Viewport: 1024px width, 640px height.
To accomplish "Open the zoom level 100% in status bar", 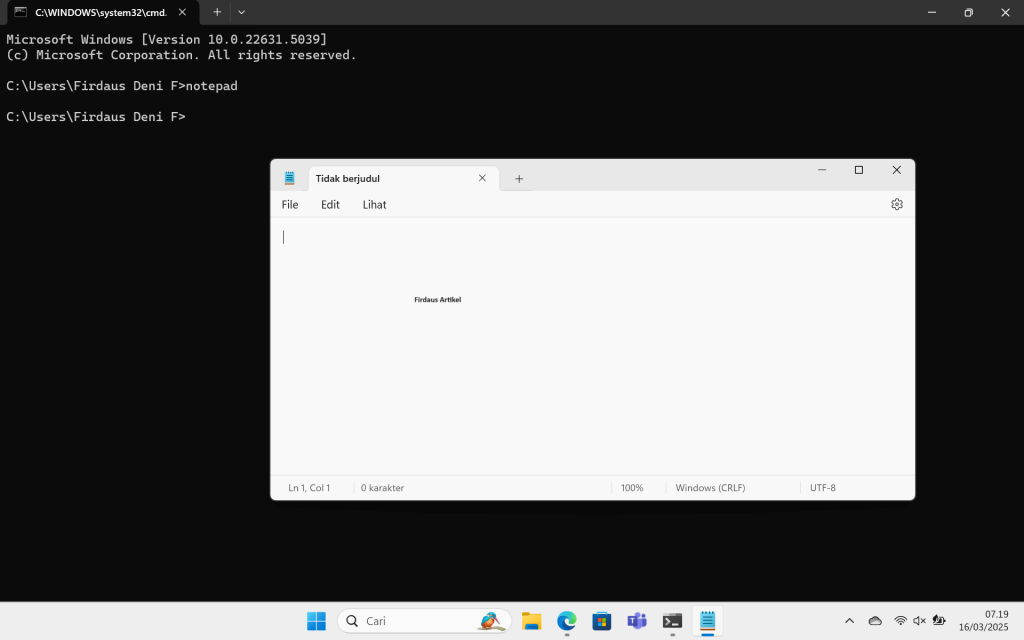I will 632,488.
